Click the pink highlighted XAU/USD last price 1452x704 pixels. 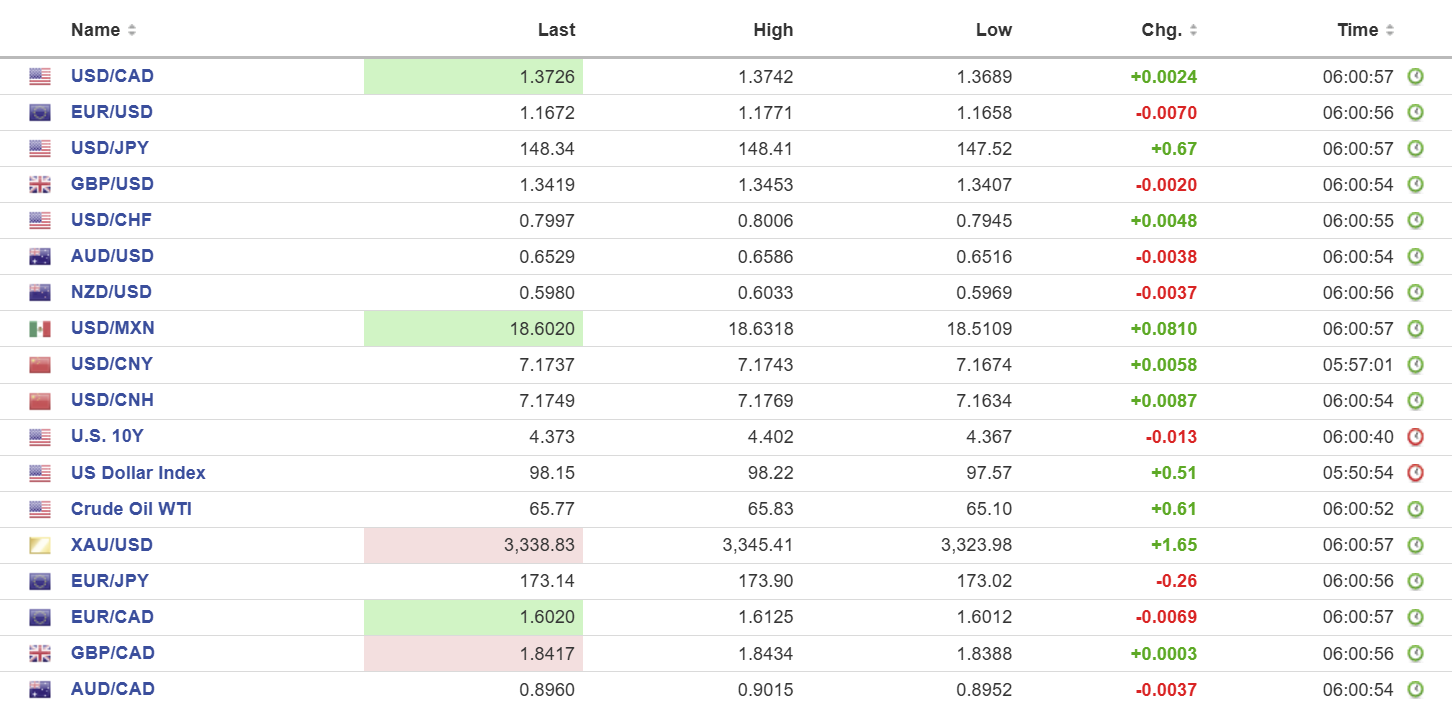[473, 545]
